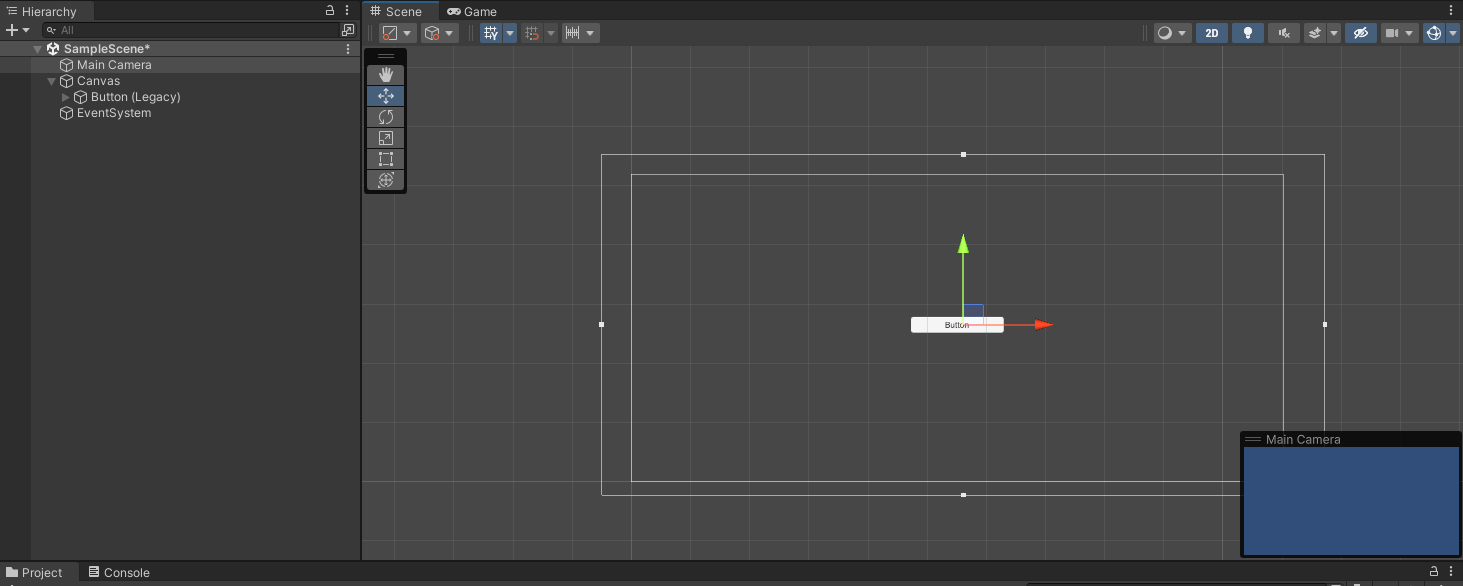Toggle scene visibility with the crossed-eye icon

(1360, 32)
